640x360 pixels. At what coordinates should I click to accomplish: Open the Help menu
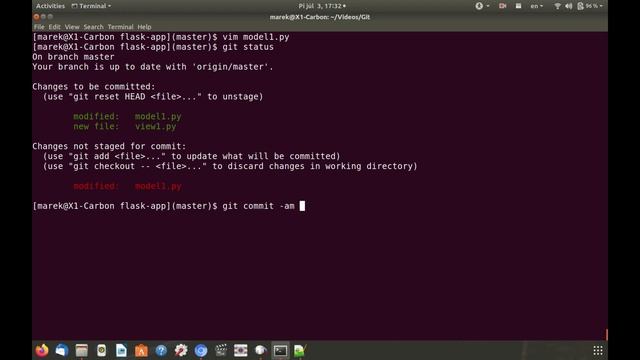tap(144, 27)
